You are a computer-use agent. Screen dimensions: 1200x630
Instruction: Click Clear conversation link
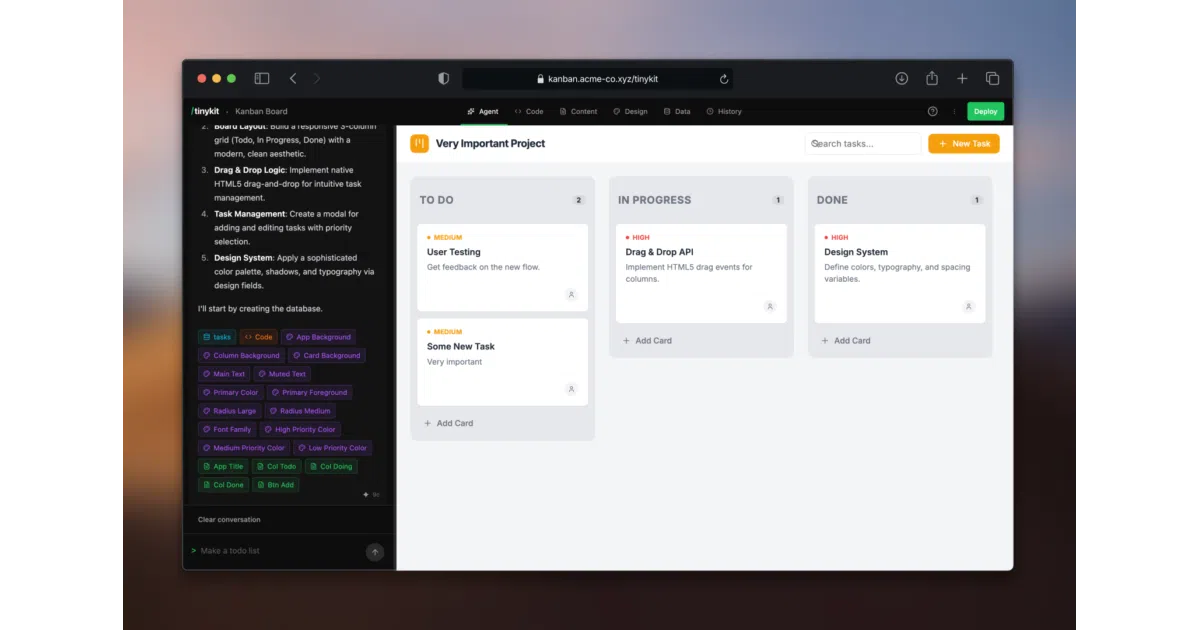pyautogui.click(x=229, y=520)
